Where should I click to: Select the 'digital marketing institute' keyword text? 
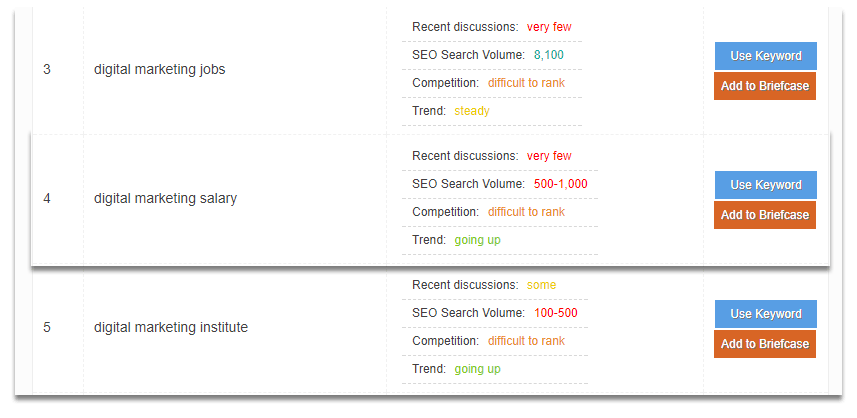(x=171, y=327)
